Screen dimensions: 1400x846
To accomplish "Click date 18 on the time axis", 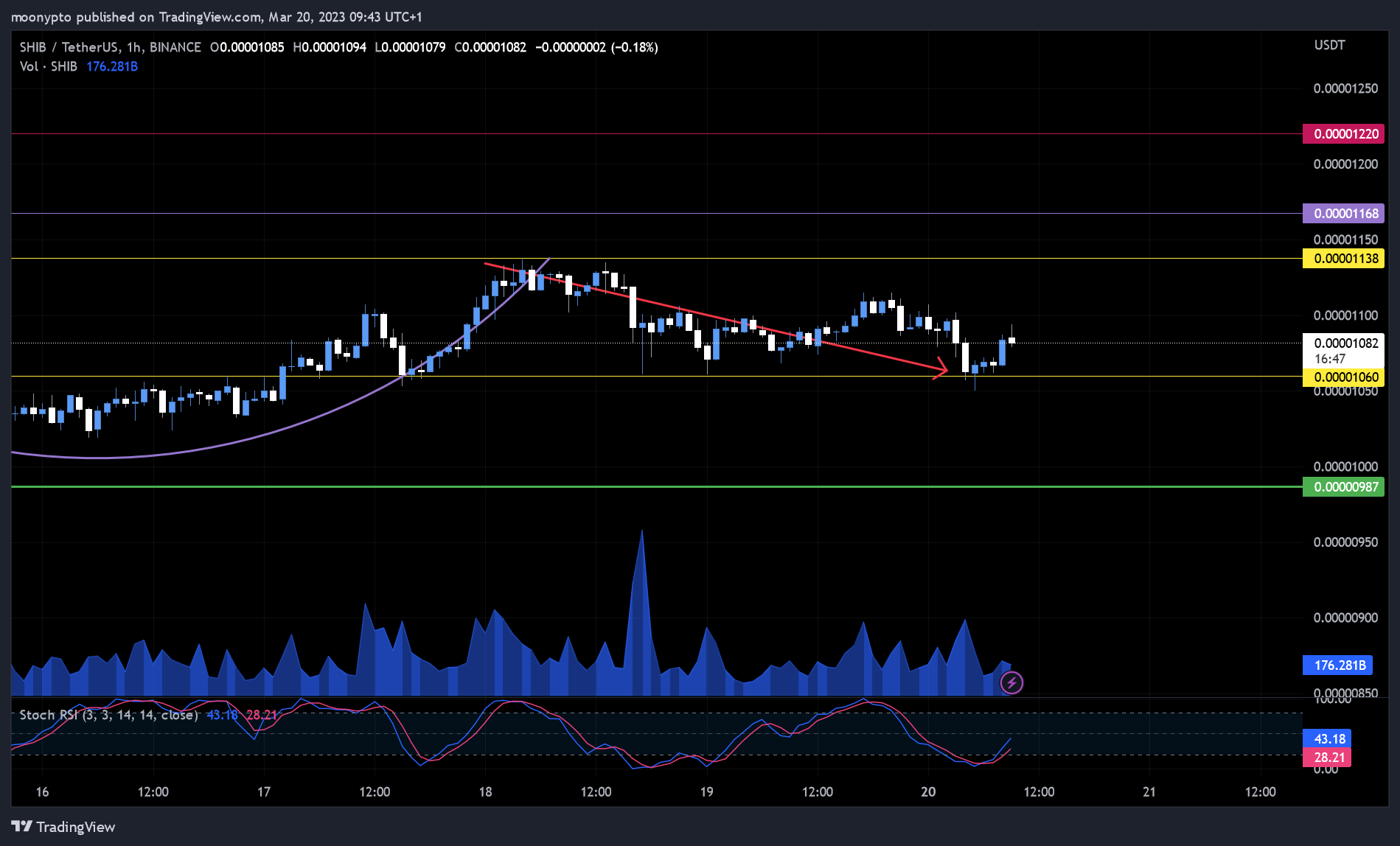I will pos(485,792).
